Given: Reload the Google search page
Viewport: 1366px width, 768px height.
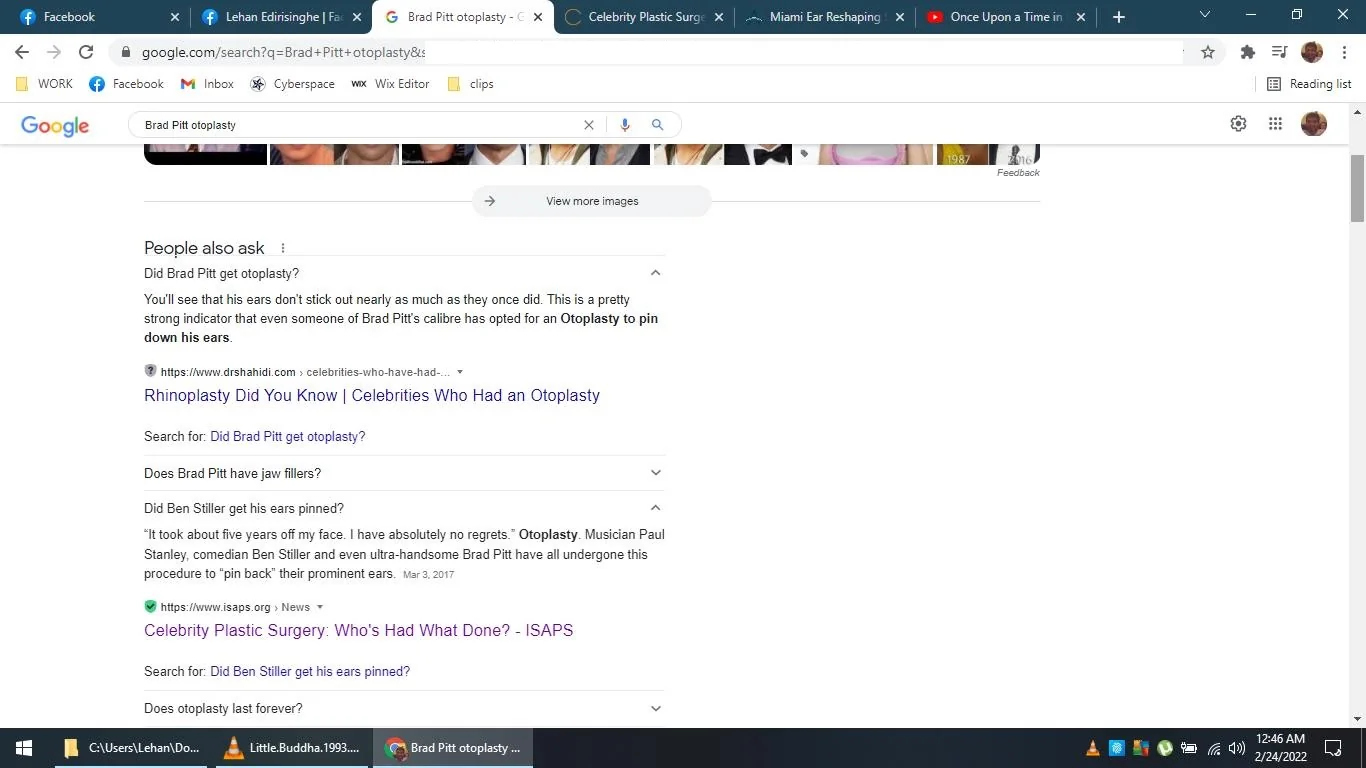Looking at the screenshot, I should click(86, 52).
